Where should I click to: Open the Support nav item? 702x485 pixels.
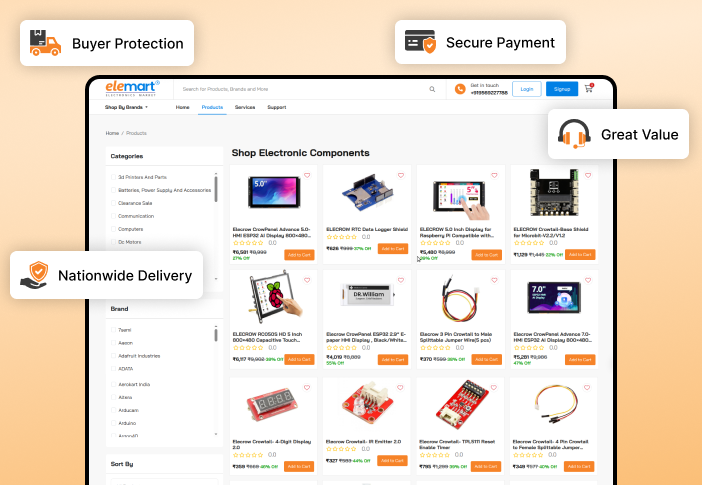277,107
